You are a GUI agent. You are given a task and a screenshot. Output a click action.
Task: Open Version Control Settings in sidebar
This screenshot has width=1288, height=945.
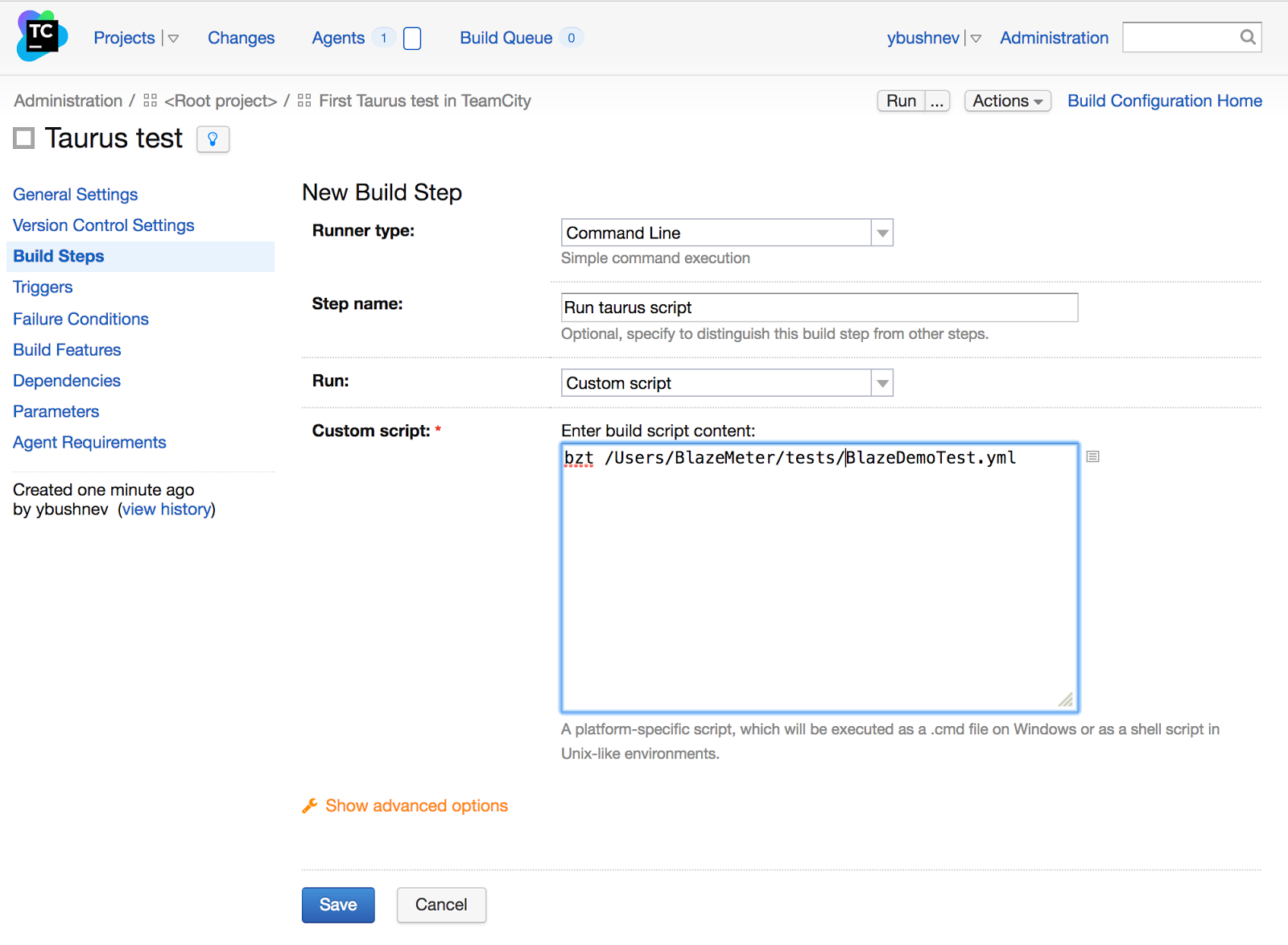[x=104, y=225]
